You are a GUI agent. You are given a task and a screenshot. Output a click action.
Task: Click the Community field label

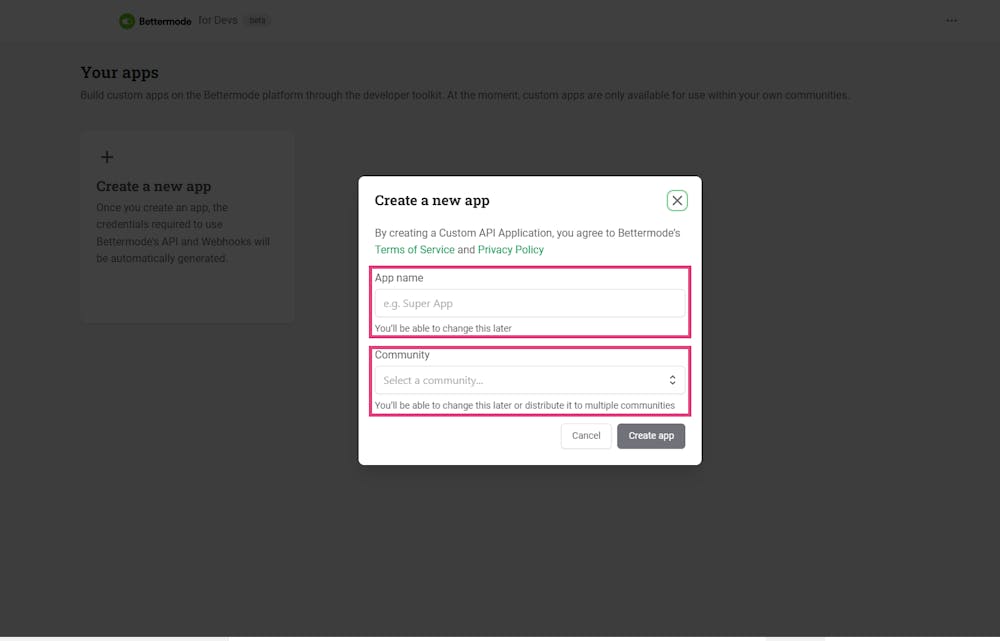click(402, 355)
